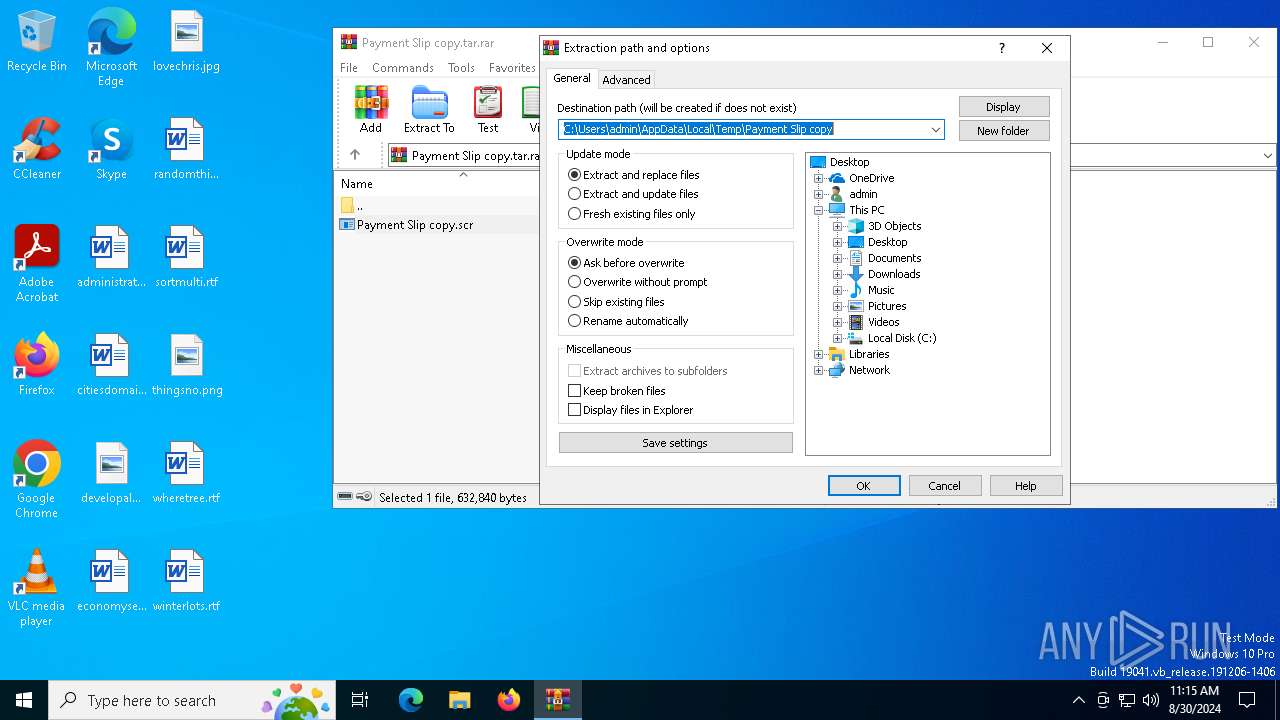This screenshot has width=1280, height=720.
Task: Open the Commands menu in WinRAR
Action: [403, 68]
